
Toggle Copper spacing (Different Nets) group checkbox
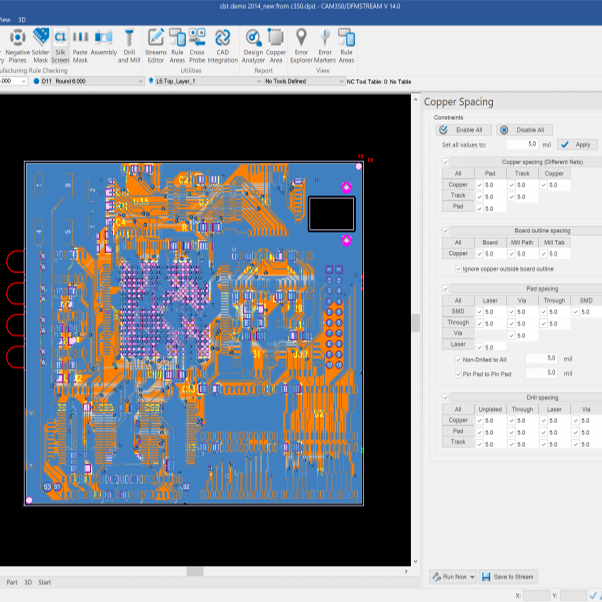tap(445, 162)
